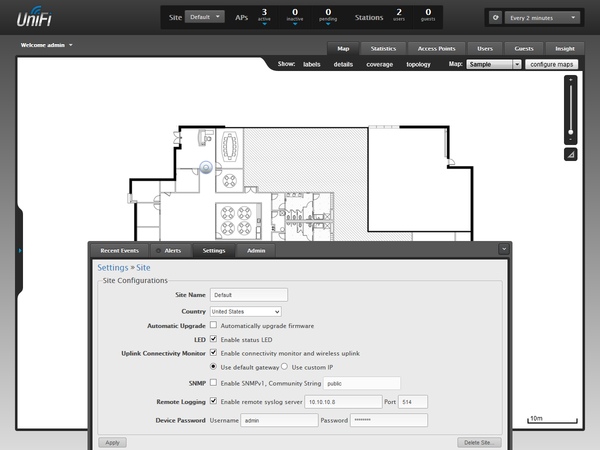This screenshot has height=450, width=600.
Task: Switch to the Insight tab
Action: [x=565, y=49]
